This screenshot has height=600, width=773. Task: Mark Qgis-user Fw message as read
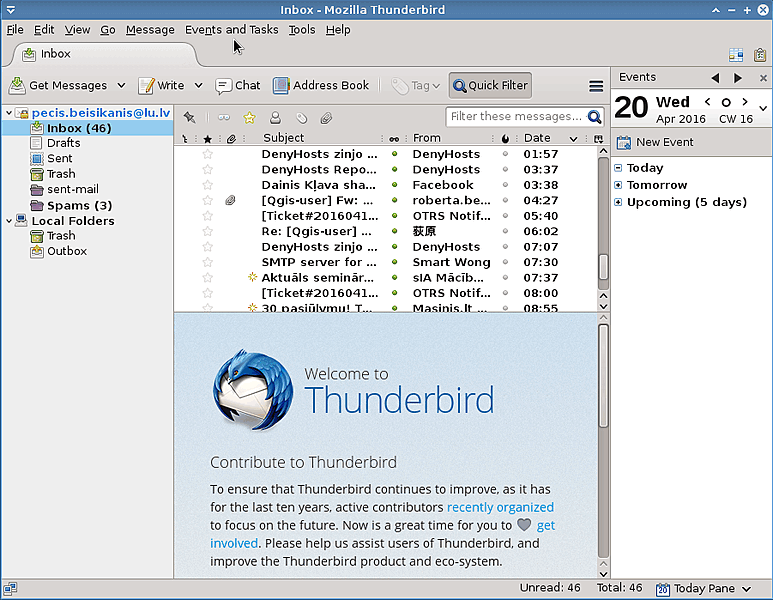[394, 200]
